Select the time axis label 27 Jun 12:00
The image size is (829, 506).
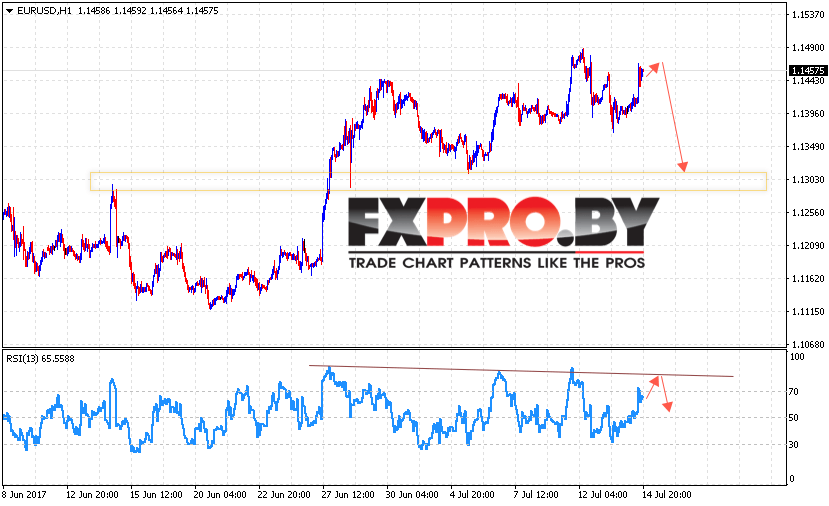click(348, 495)
